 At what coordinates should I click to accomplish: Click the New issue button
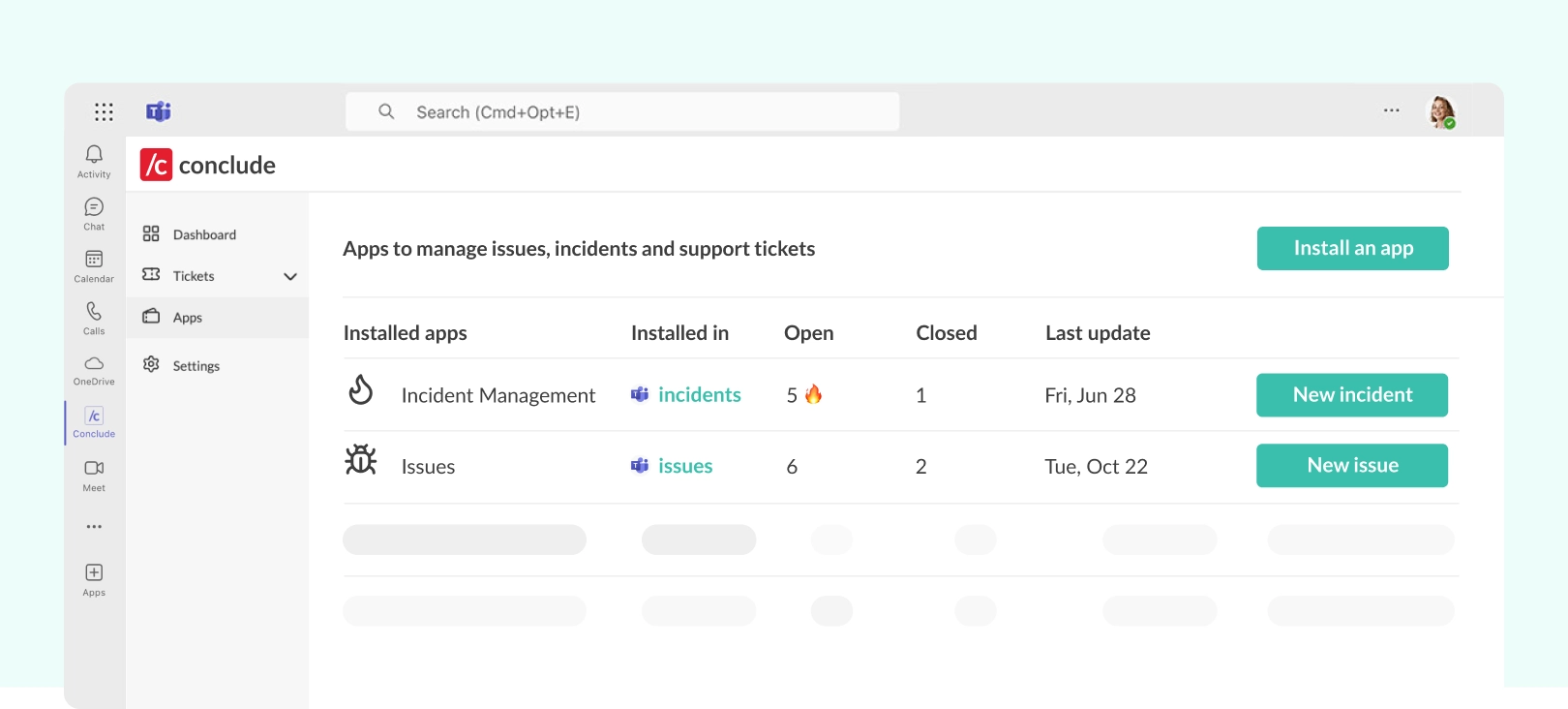click(1352, 466)
